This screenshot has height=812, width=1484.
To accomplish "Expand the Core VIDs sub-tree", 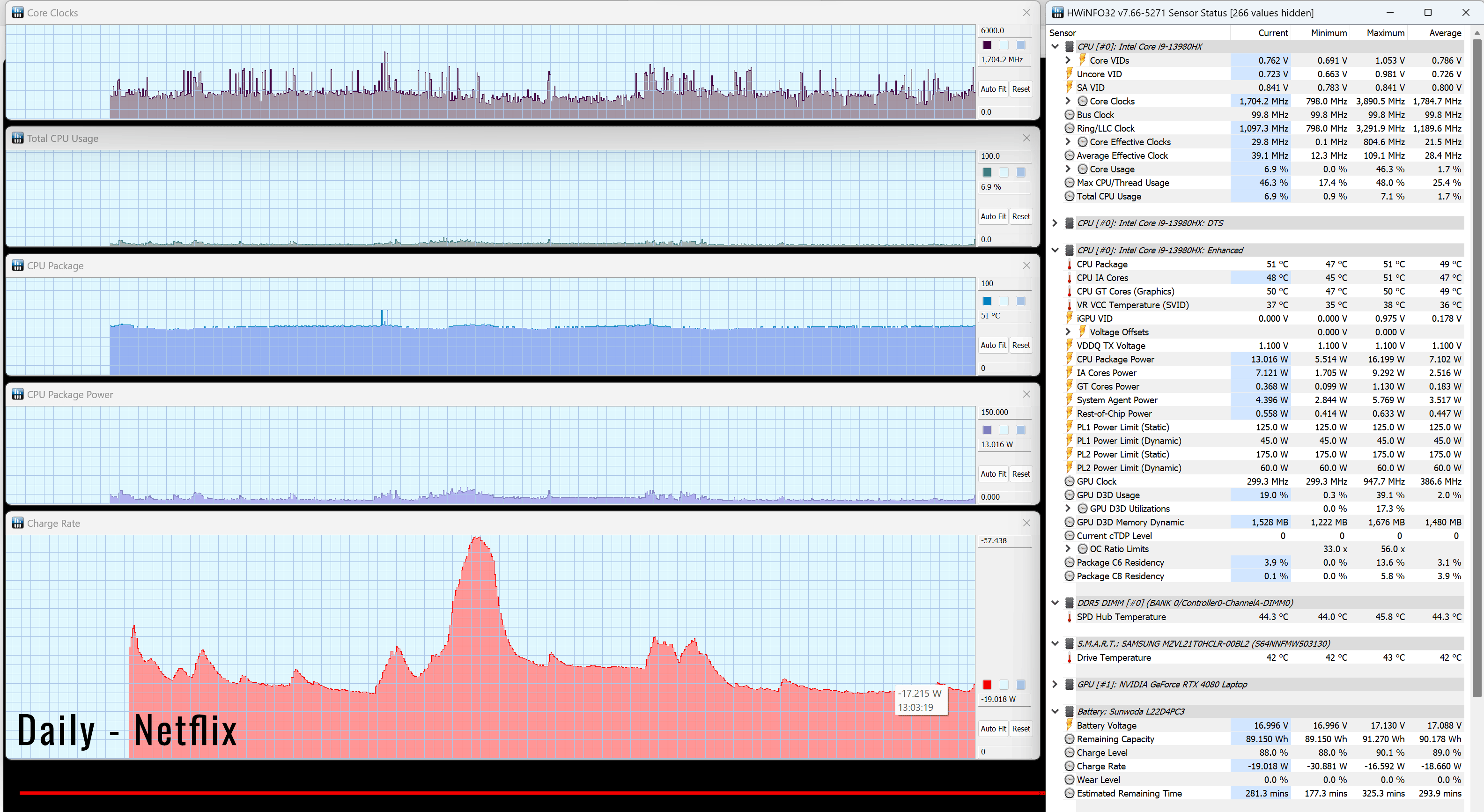I will (1068, 60).
